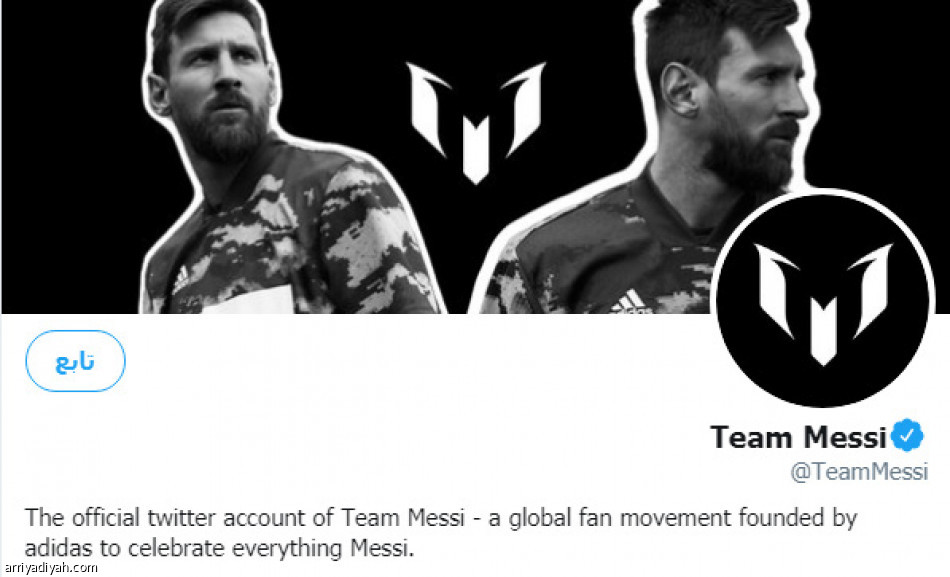
Task: Open the @TeamMessi handle link
Action: click(859, 472)
